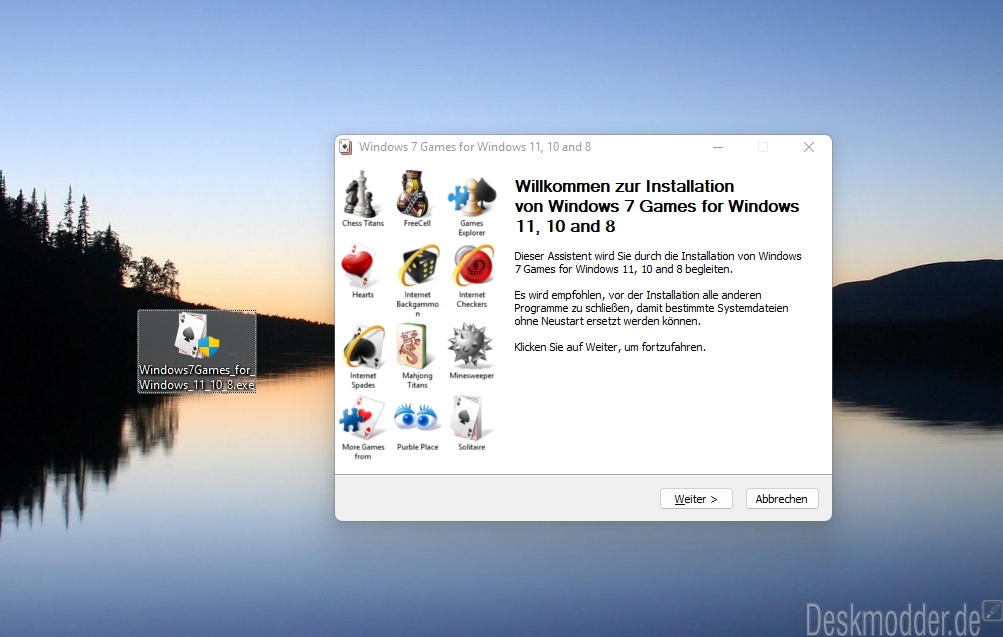Click the Mahjong Titans tile icon
Image resolution: width=1003 pixels, height=637 pixels.
point(416,347)
